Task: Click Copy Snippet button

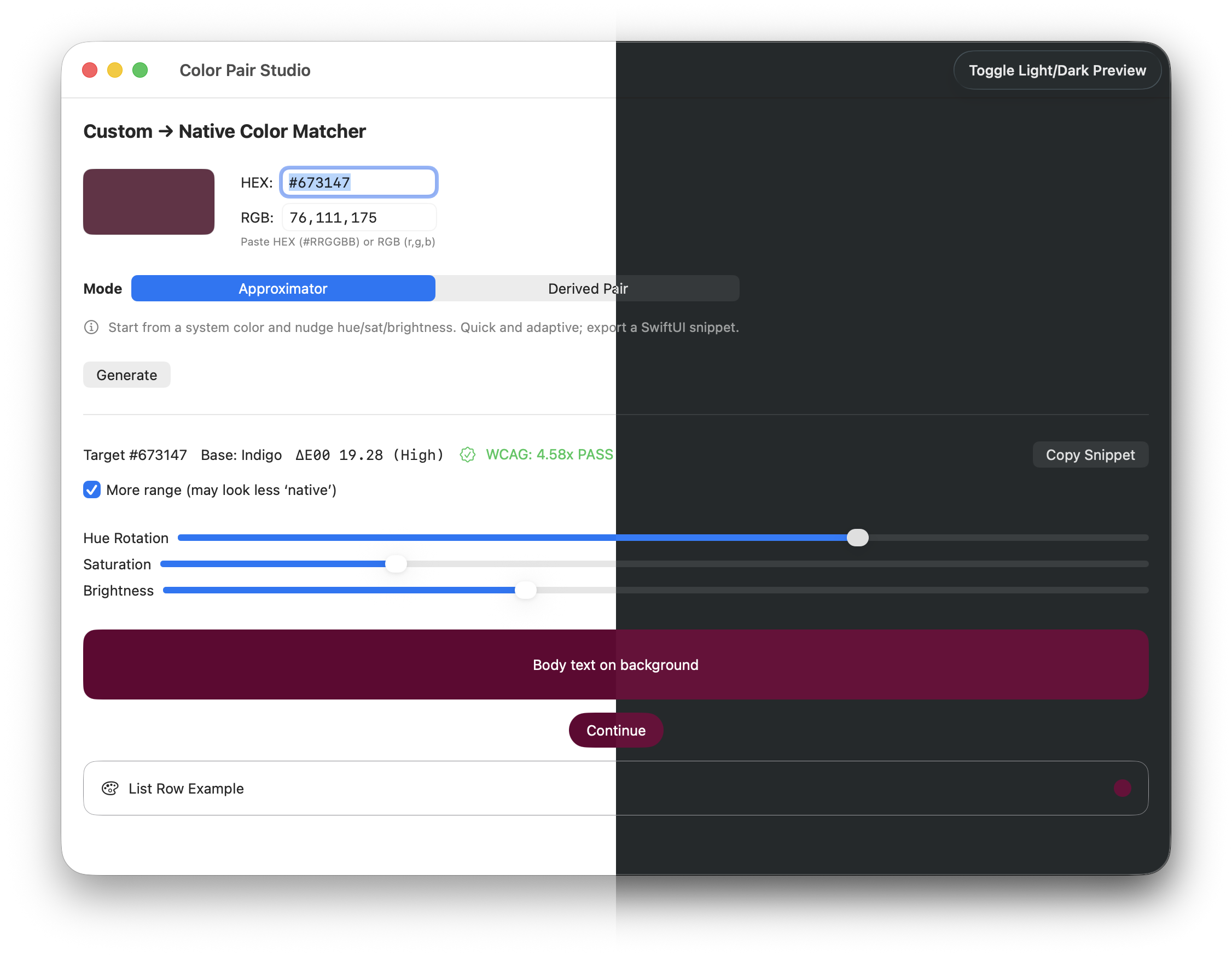Action: point(1090,454)
